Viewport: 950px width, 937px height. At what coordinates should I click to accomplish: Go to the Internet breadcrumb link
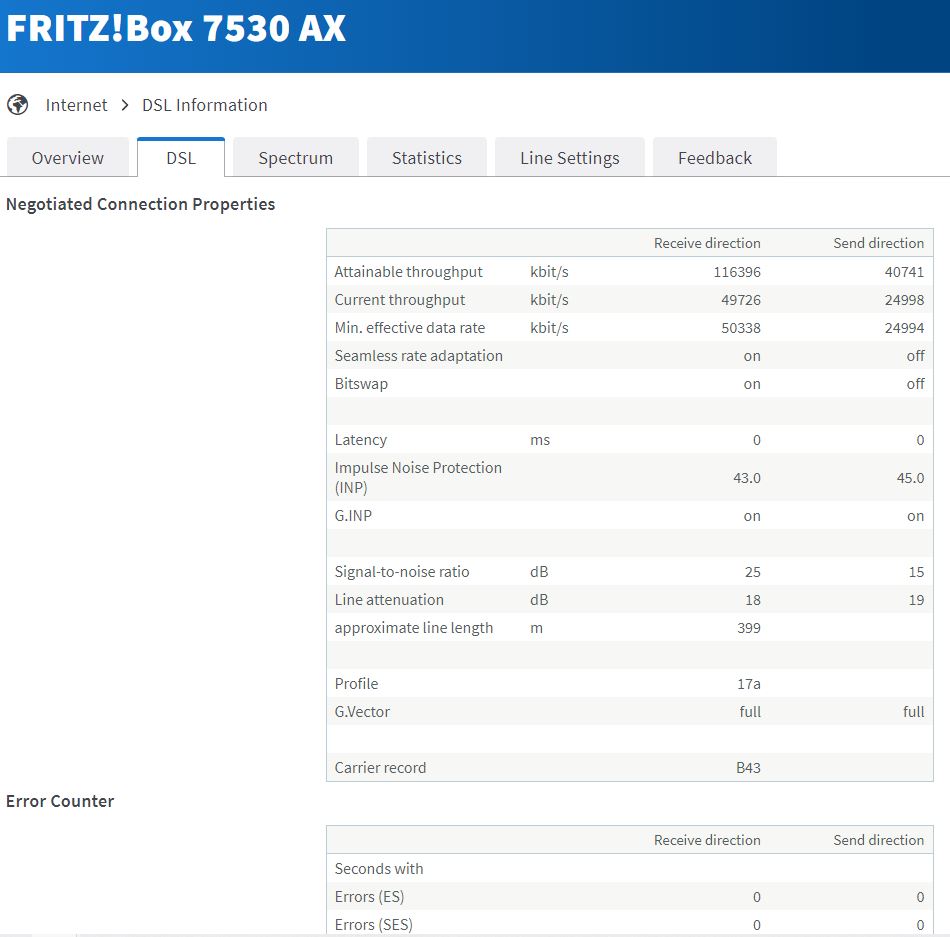tap(76, 105)
